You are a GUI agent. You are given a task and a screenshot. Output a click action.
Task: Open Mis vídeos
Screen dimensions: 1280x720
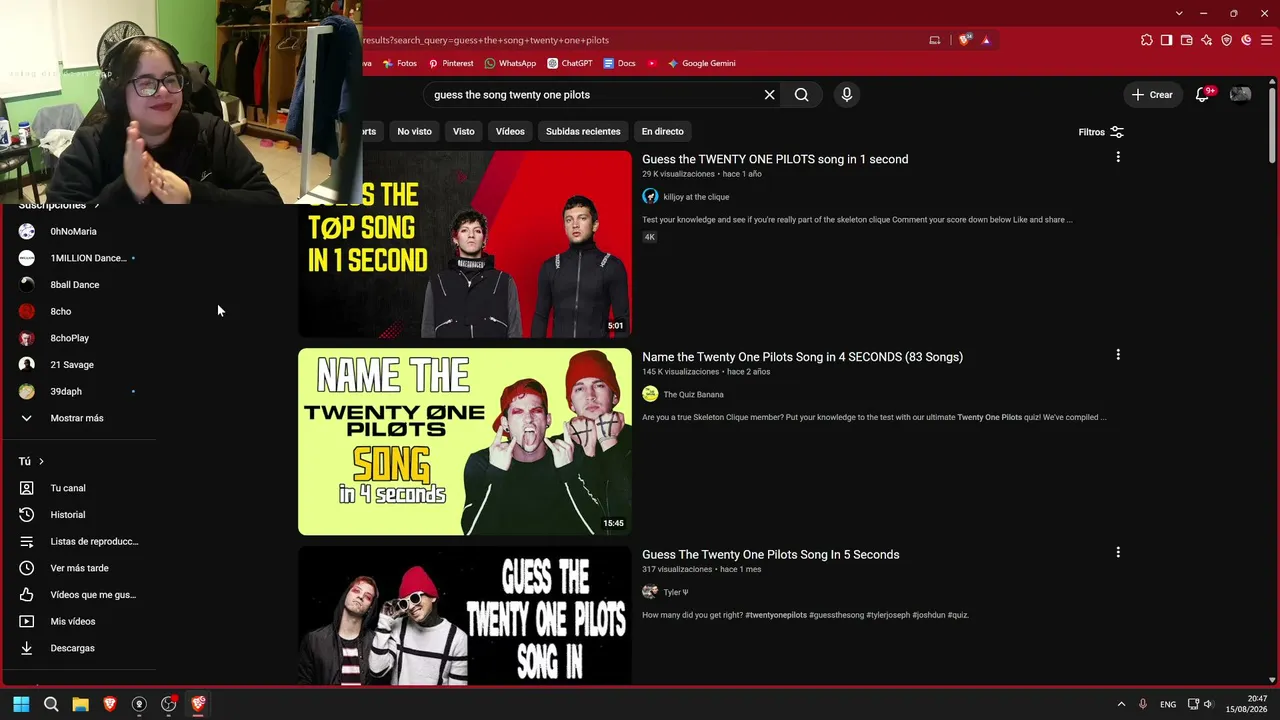pos(78,622)
